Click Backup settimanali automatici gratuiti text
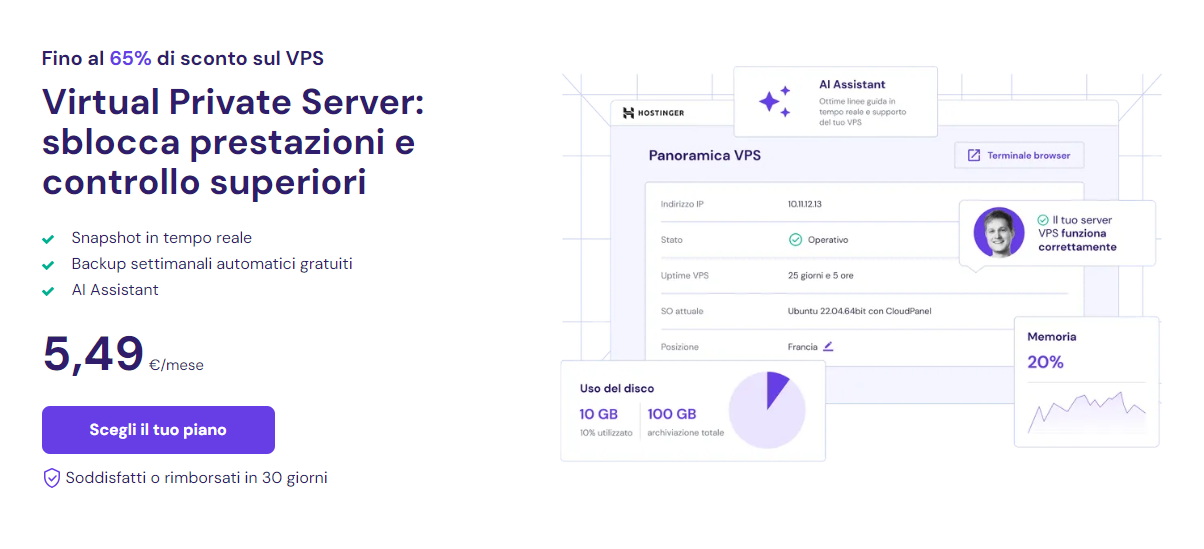Image resolution: width=1204 pixels, height=549 pixels. (212, 264)
